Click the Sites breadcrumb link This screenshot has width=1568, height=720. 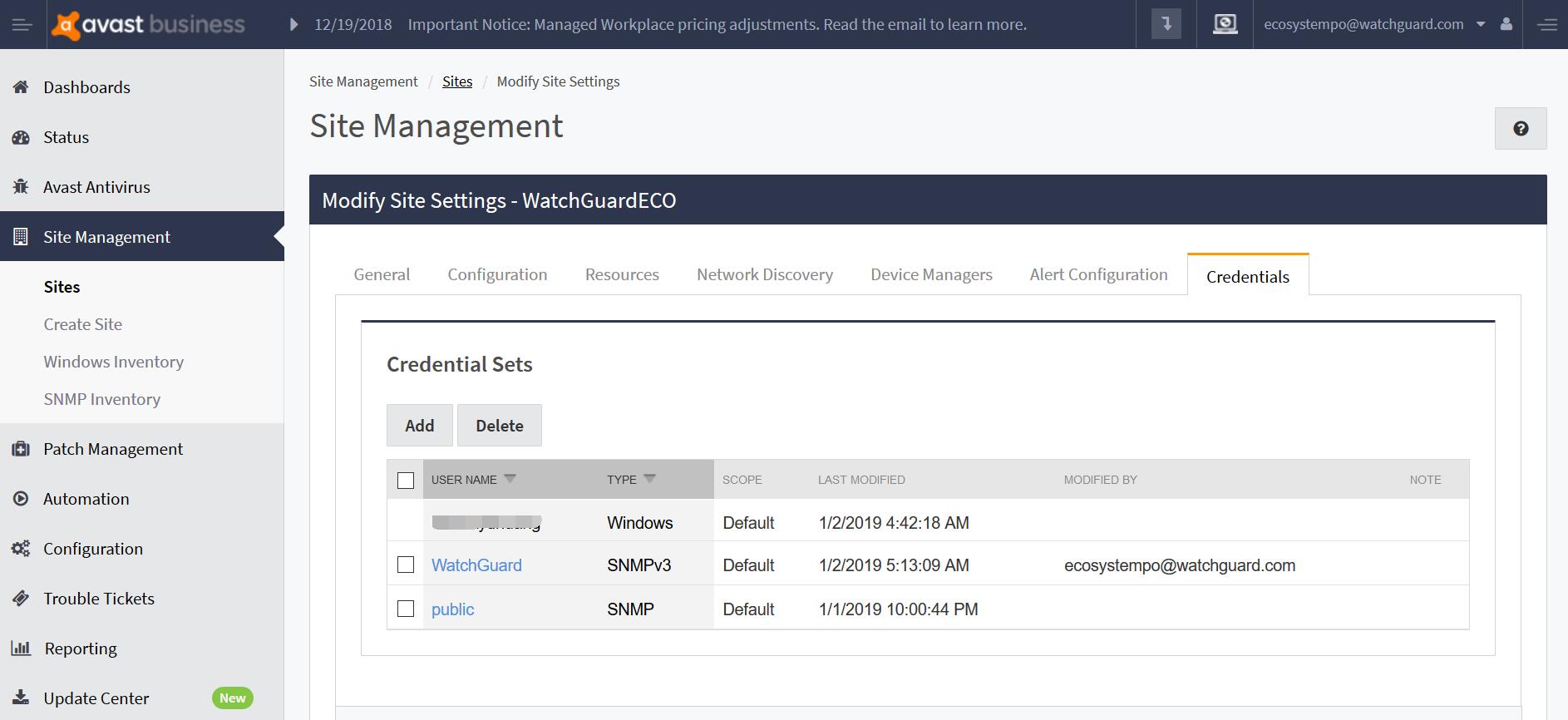[457, 81]
